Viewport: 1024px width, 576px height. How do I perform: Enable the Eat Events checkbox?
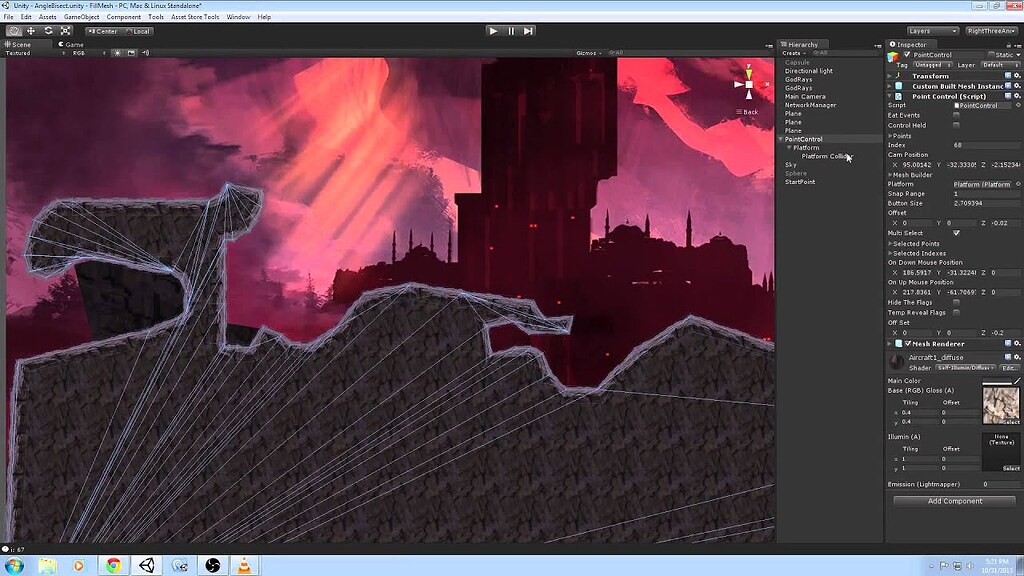955,114
